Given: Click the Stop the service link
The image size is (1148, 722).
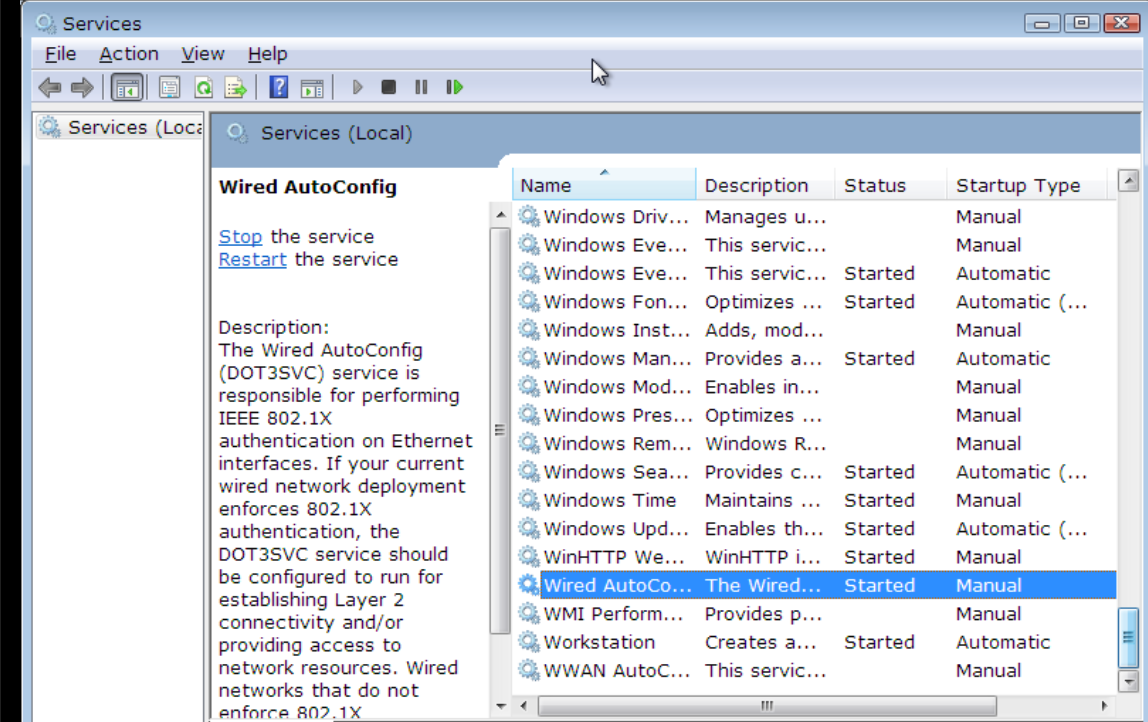Looking at the screenshot, I should click(240, 237).
